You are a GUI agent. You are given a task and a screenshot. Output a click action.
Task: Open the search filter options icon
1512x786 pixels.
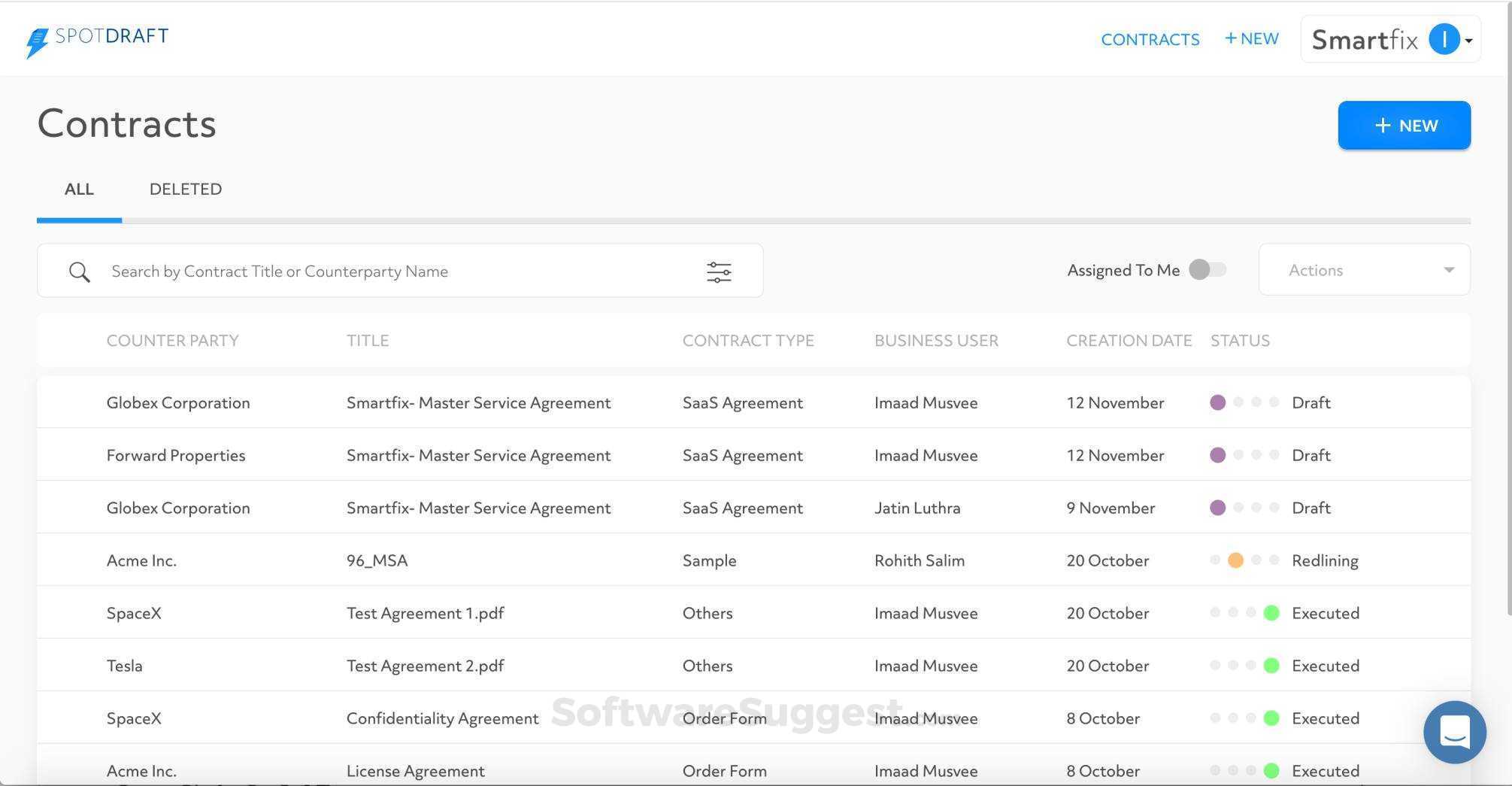(719, 271)
